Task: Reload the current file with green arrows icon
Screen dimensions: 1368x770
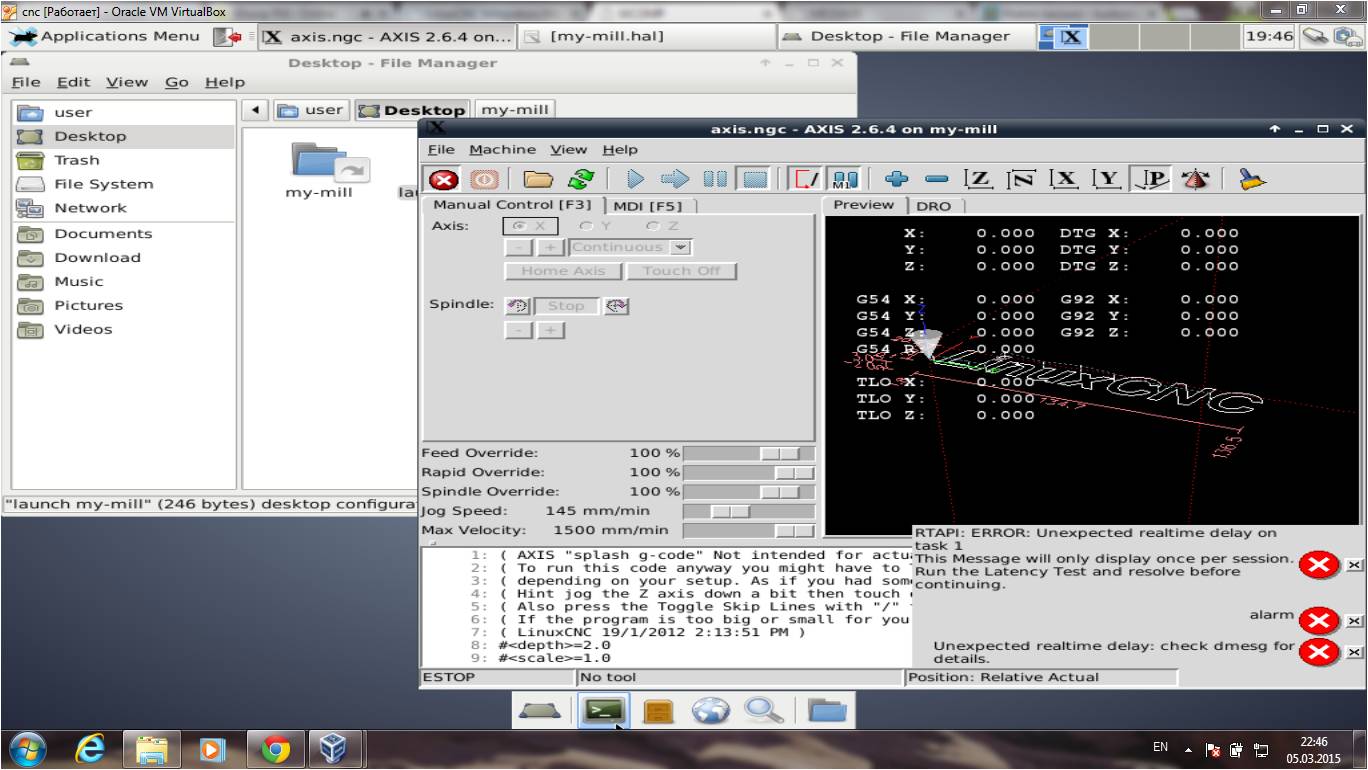Action: 580,180
